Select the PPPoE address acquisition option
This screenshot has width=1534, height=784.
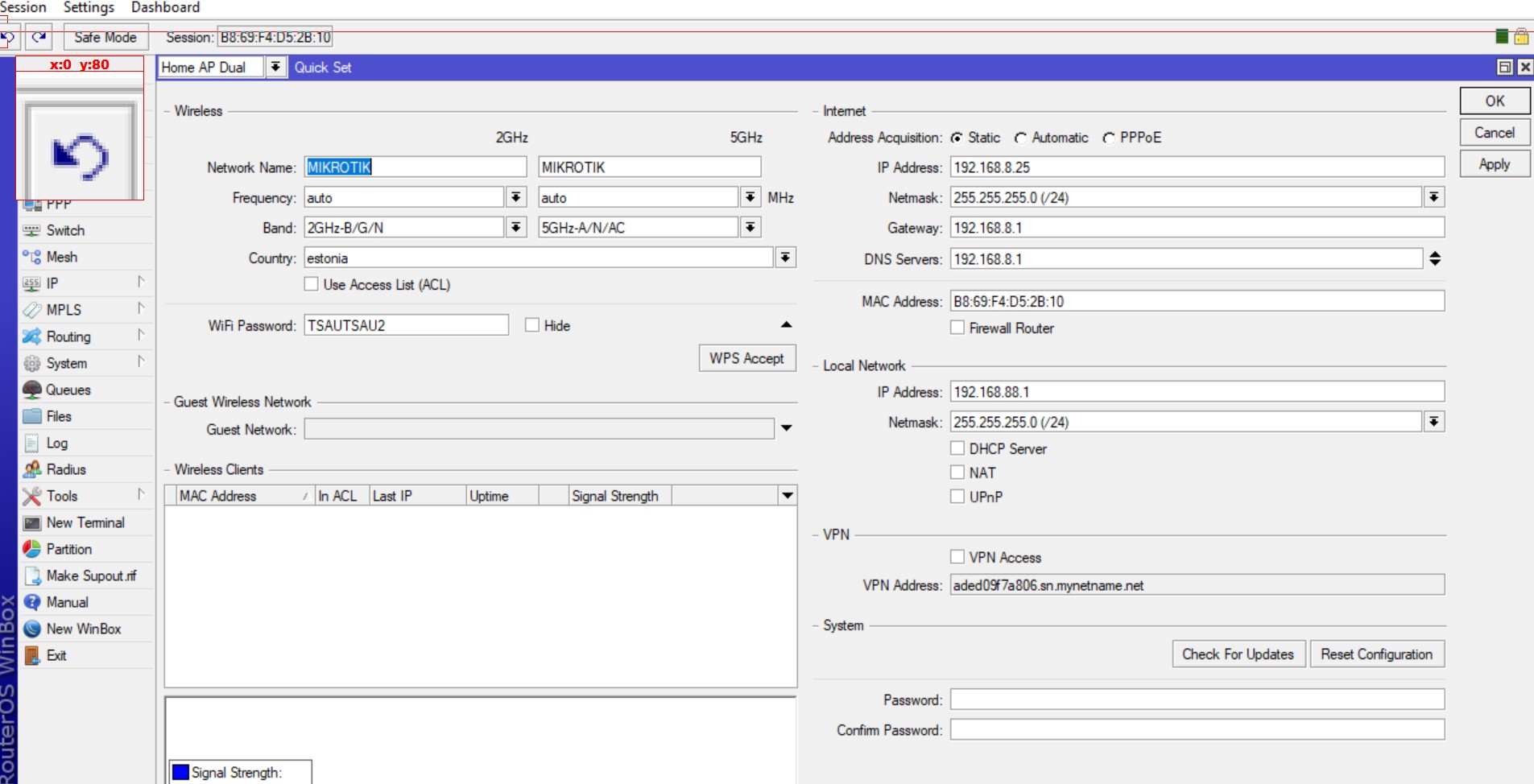point(1109,138)
